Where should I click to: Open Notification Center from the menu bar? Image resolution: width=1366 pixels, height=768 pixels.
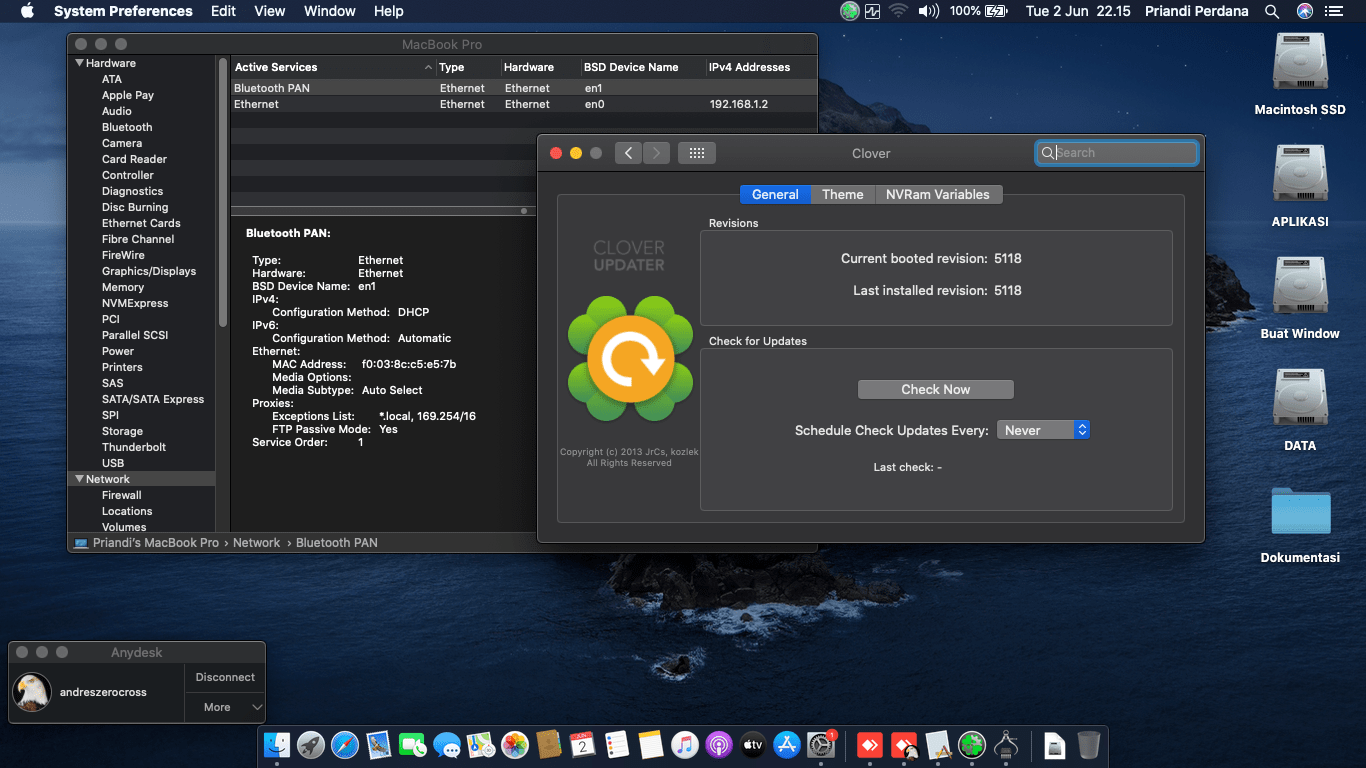click(x=1334, y=11)
